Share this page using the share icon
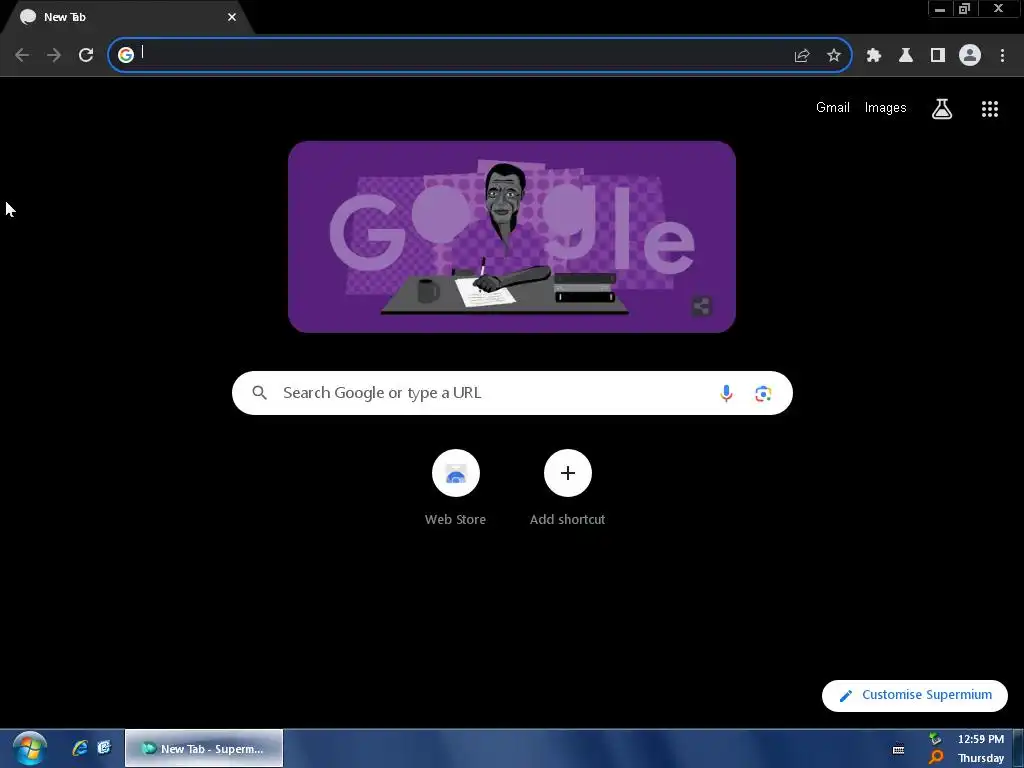The width and height of the screenshot is (1024, 768). pos(801,56)
